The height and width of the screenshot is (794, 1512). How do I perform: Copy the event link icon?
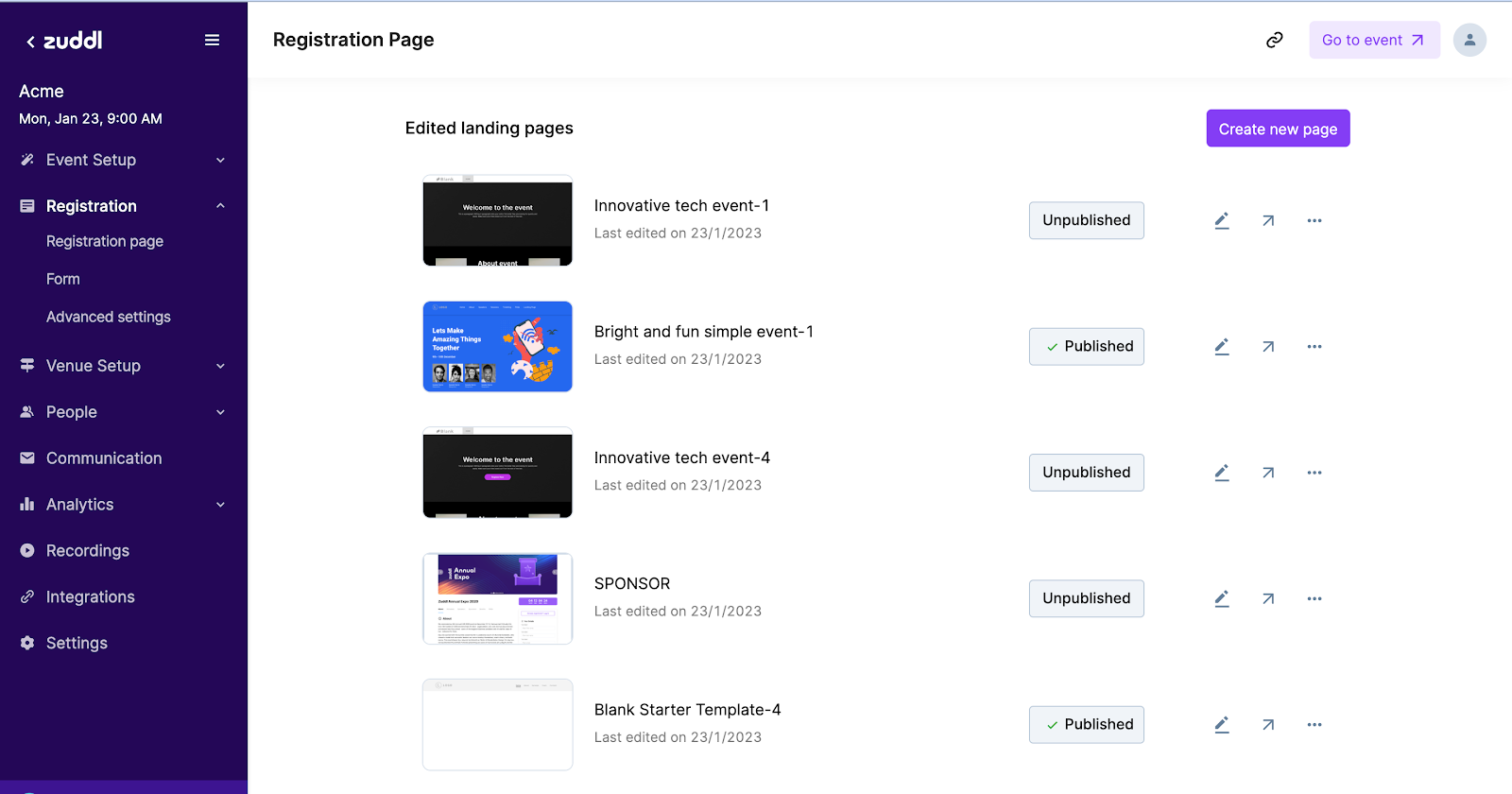pyautogui.click(x=1274, y=40)
